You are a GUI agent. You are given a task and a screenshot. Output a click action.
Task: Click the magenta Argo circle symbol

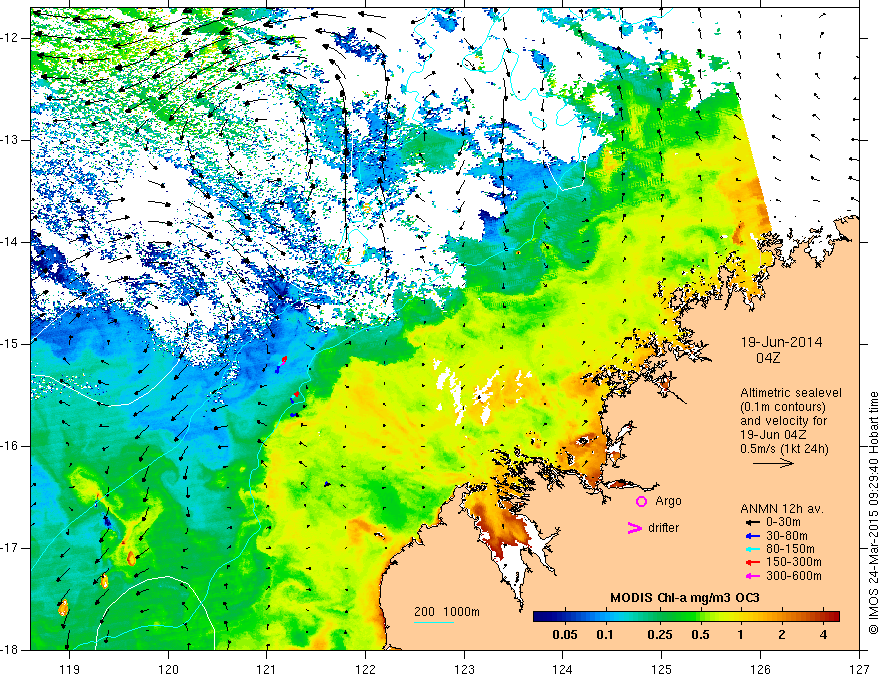pos(641,501)
